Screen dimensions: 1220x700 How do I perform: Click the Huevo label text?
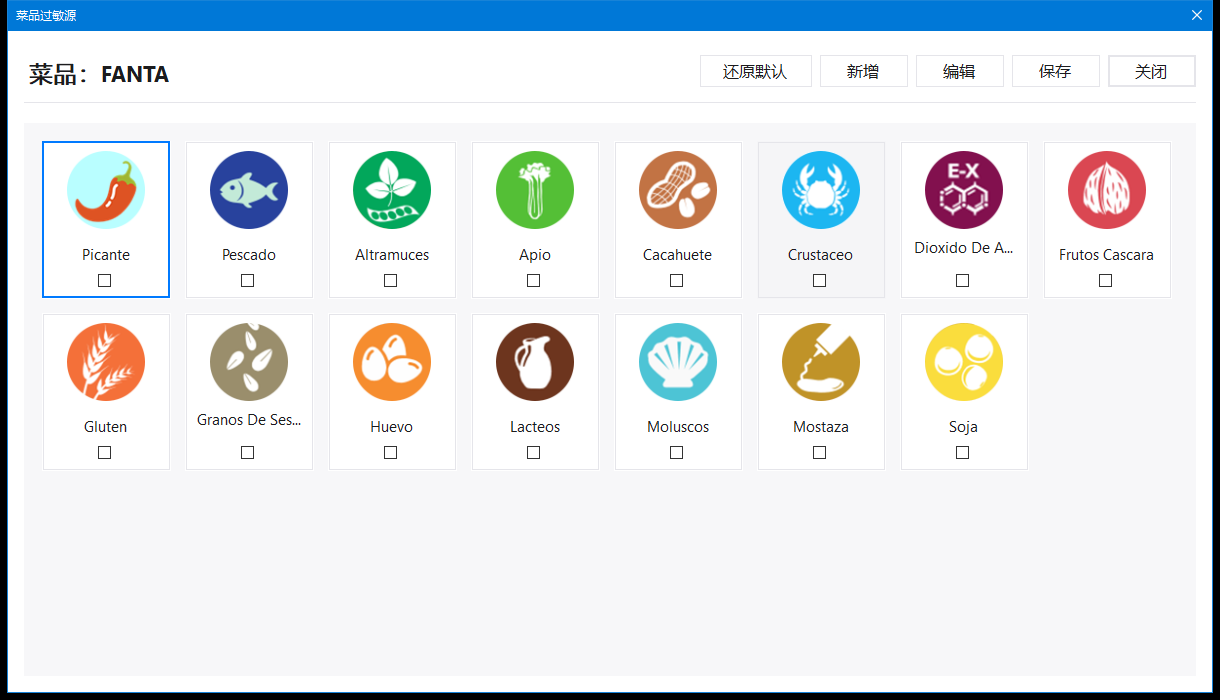point(392,427)
